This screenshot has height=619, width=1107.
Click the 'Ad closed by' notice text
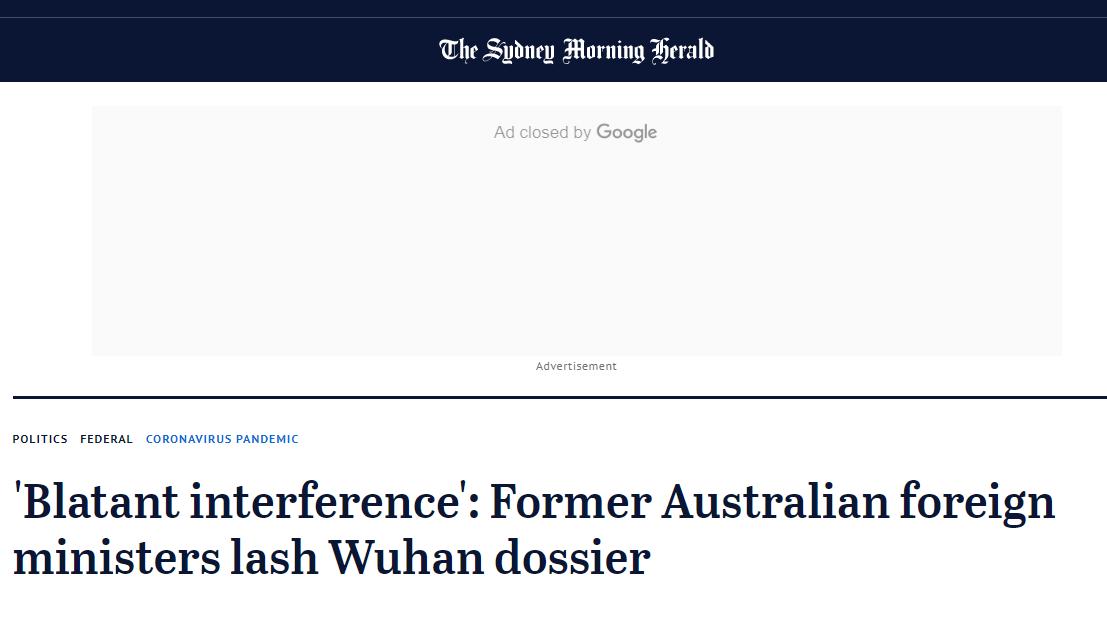(543, 133)
